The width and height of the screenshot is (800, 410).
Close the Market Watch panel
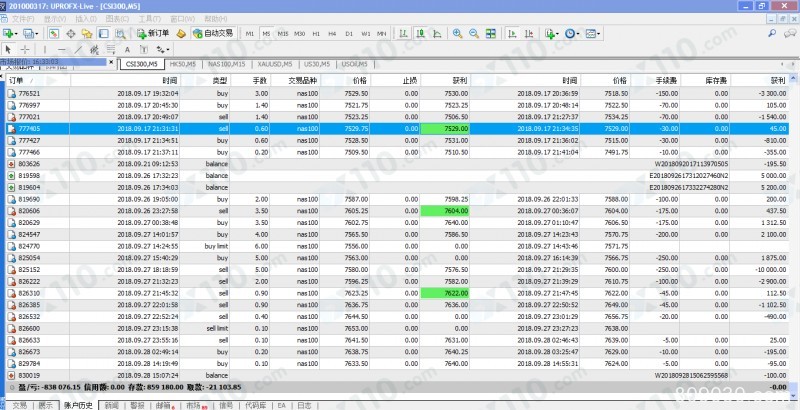(111, 62)
